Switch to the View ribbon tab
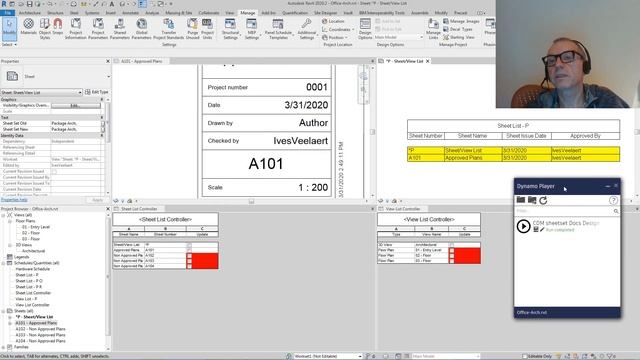640x360 pixels. coord(230,13)
